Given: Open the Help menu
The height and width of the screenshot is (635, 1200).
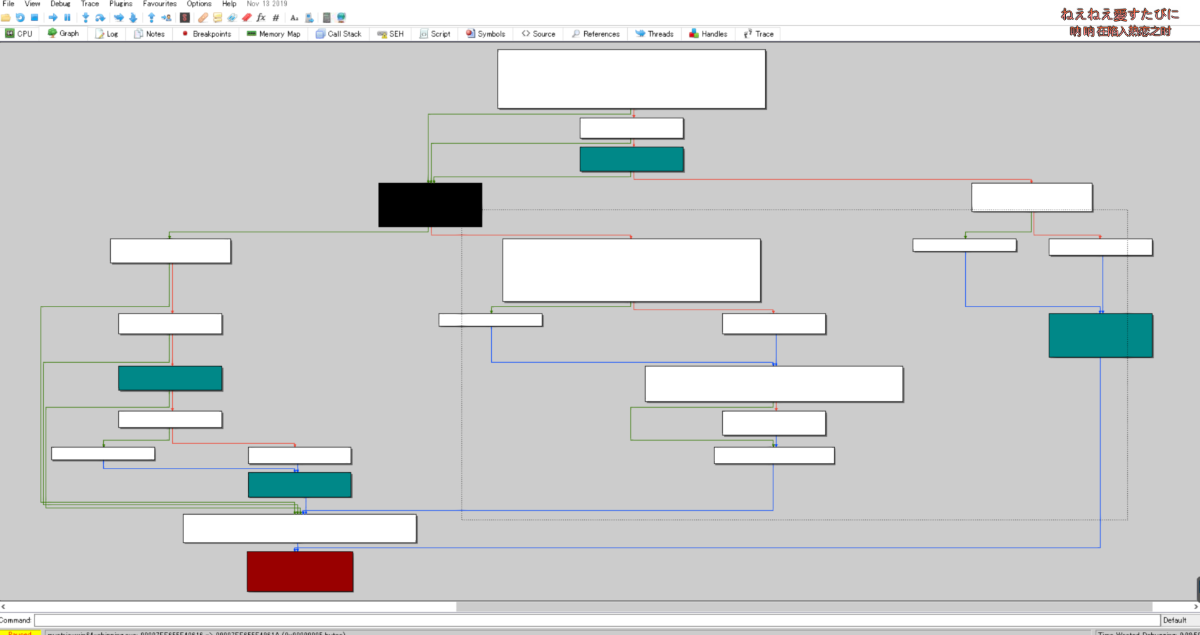Looking at the screenshot, I should [x=230, y=4].
